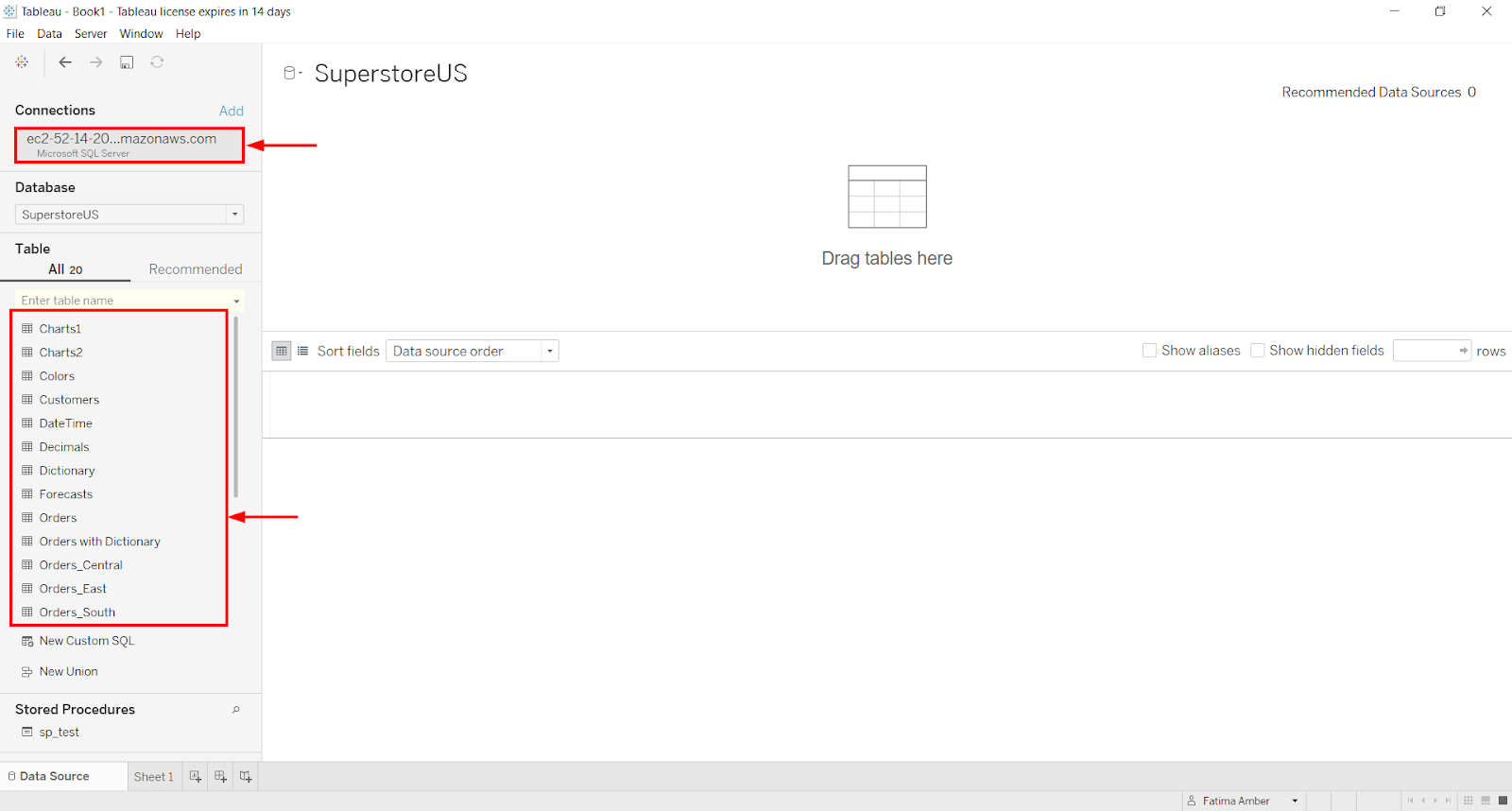Screen dimensions: 1512x811
Task: Add a new story
Action: (246, 776)
